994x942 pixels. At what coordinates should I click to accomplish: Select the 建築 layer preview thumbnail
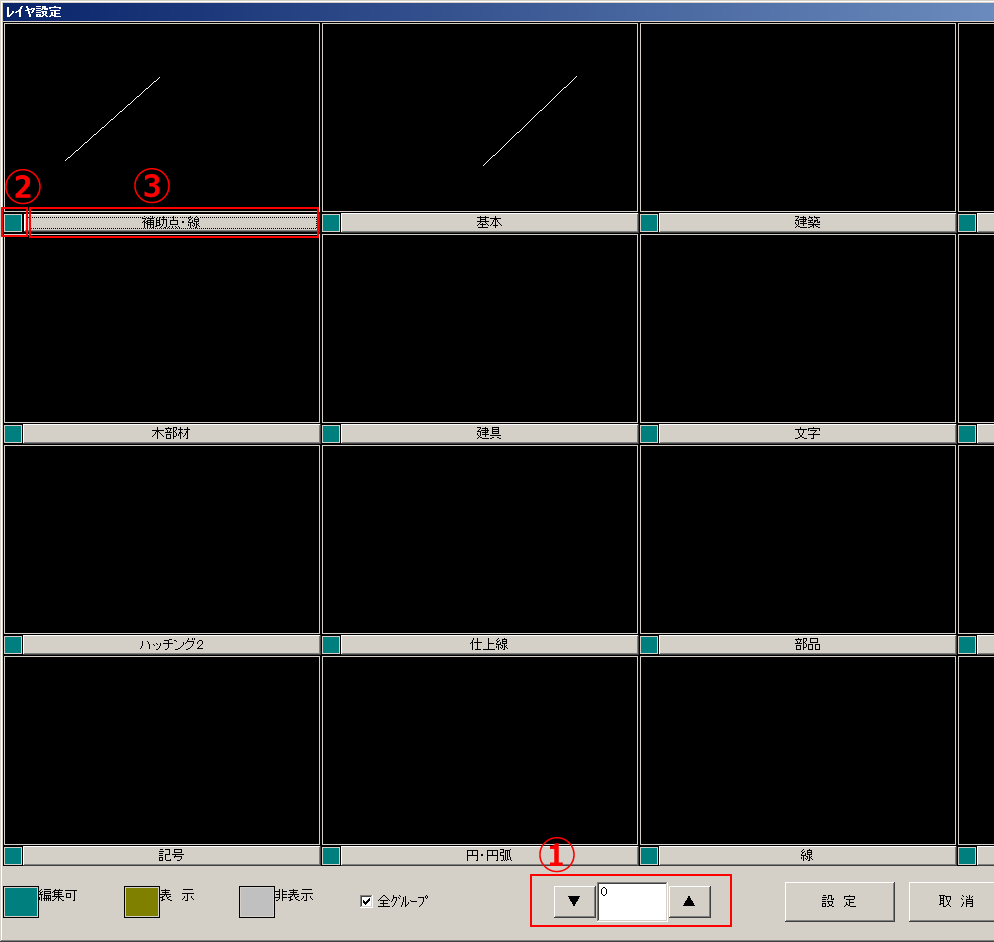pos(798,117)
